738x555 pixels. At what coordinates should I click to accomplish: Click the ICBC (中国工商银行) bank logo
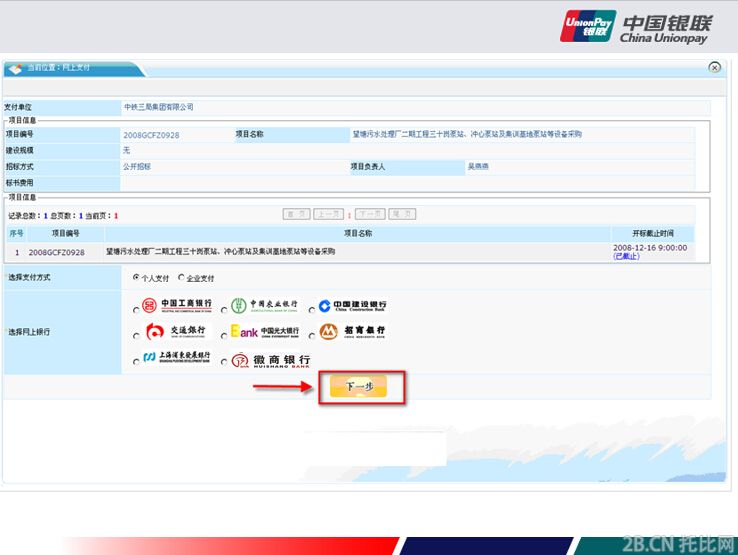[x=177, y=305]
